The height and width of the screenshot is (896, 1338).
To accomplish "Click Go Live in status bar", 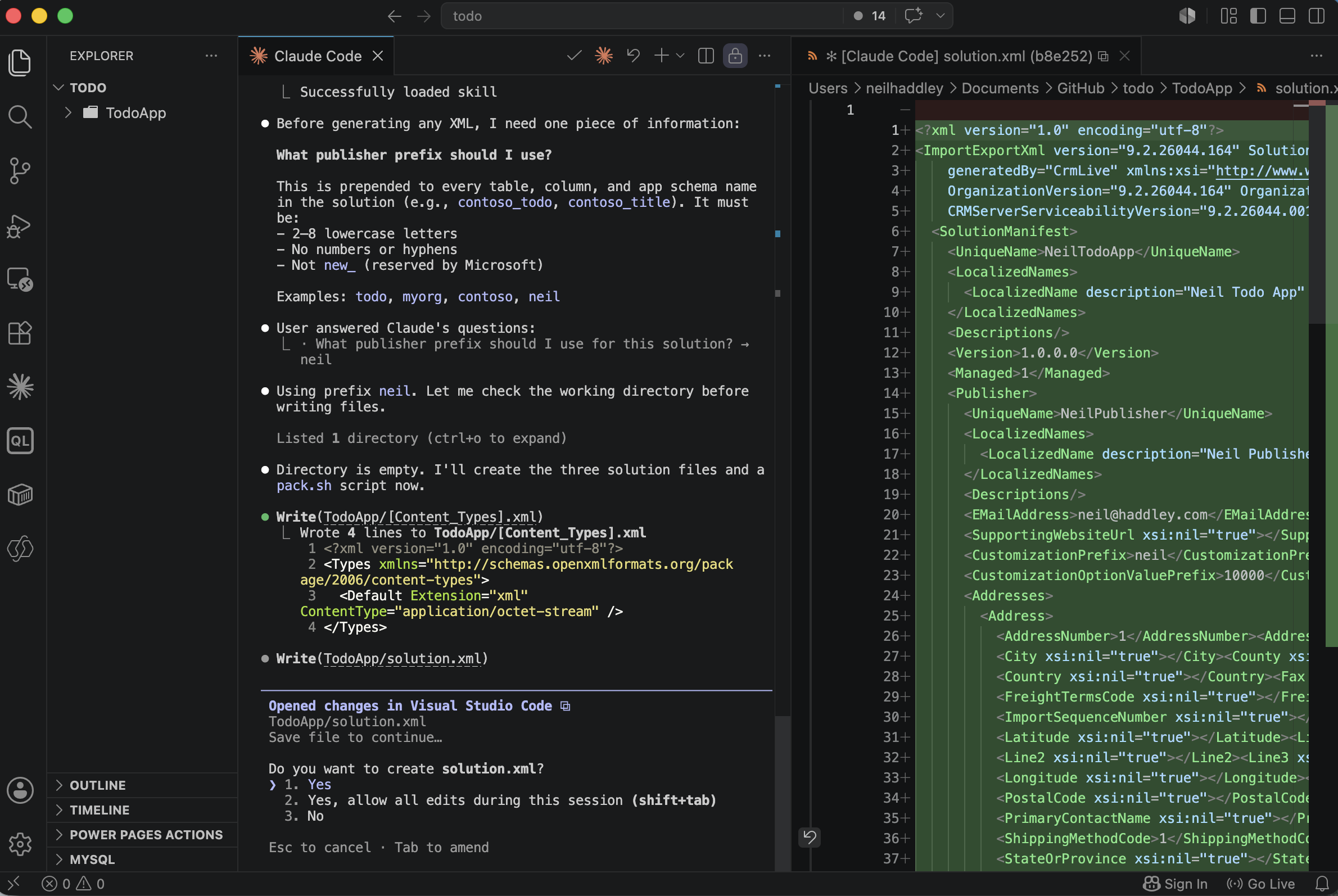I will (1260, 884).
